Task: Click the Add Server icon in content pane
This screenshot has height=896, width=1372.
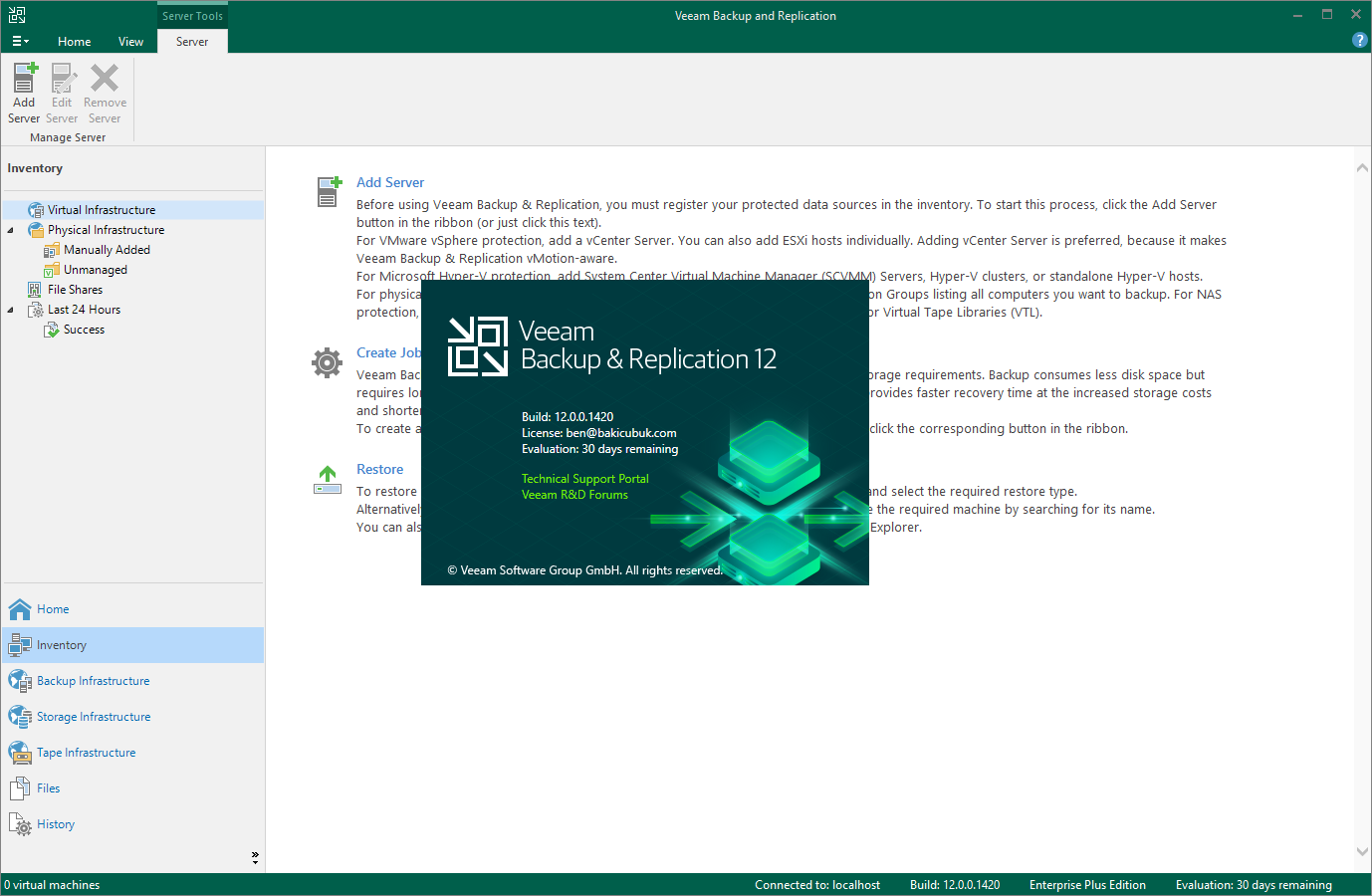Action: point(329,190)
